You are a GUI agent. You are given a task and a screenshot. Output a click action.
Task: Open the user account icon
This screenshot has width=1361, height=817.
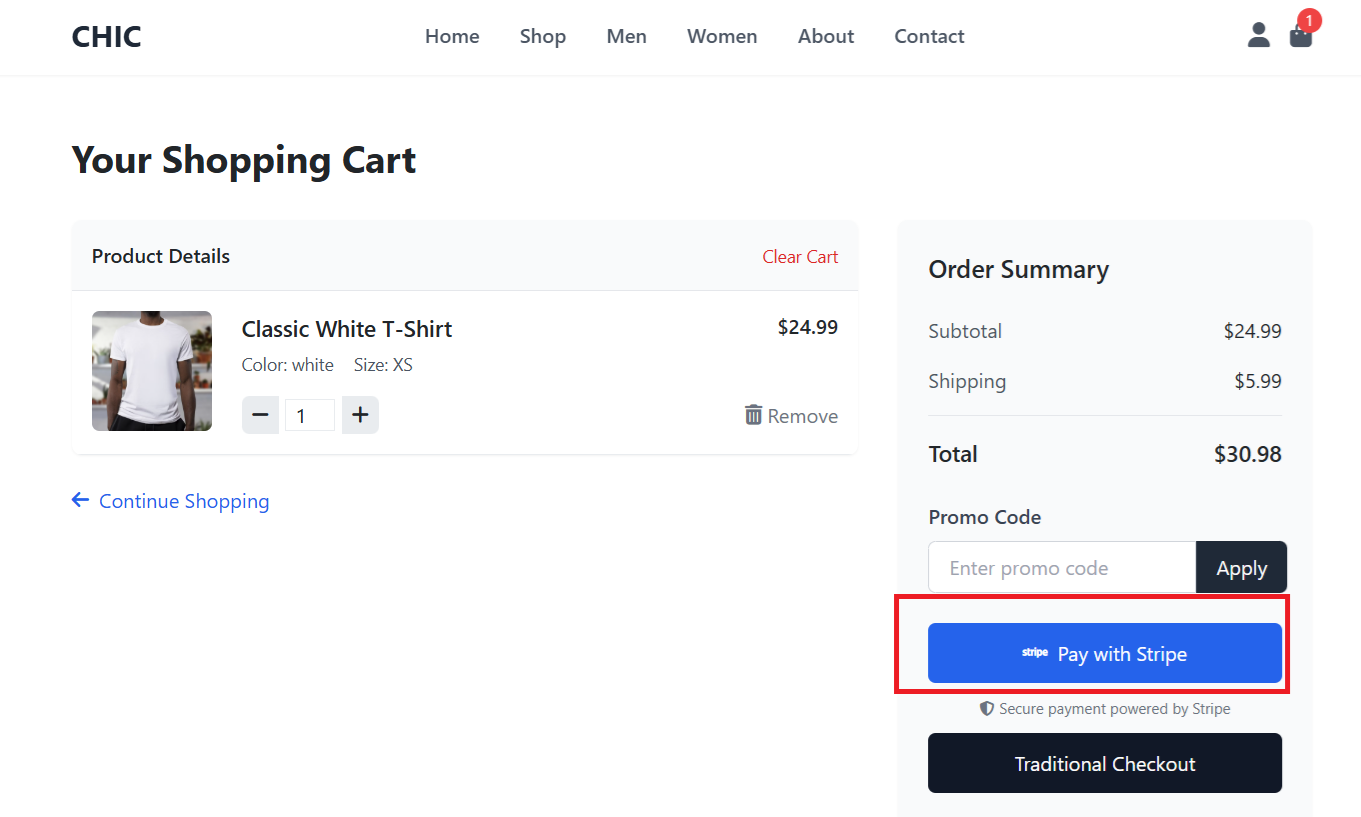(x=1258, y=36)
